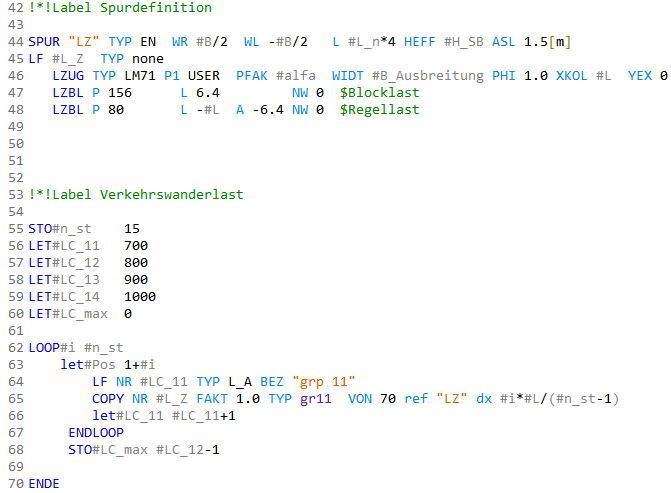671x493 pixels.
Task: Click #LC_12-1 on line 68
Action: click(x=188, y=450)
